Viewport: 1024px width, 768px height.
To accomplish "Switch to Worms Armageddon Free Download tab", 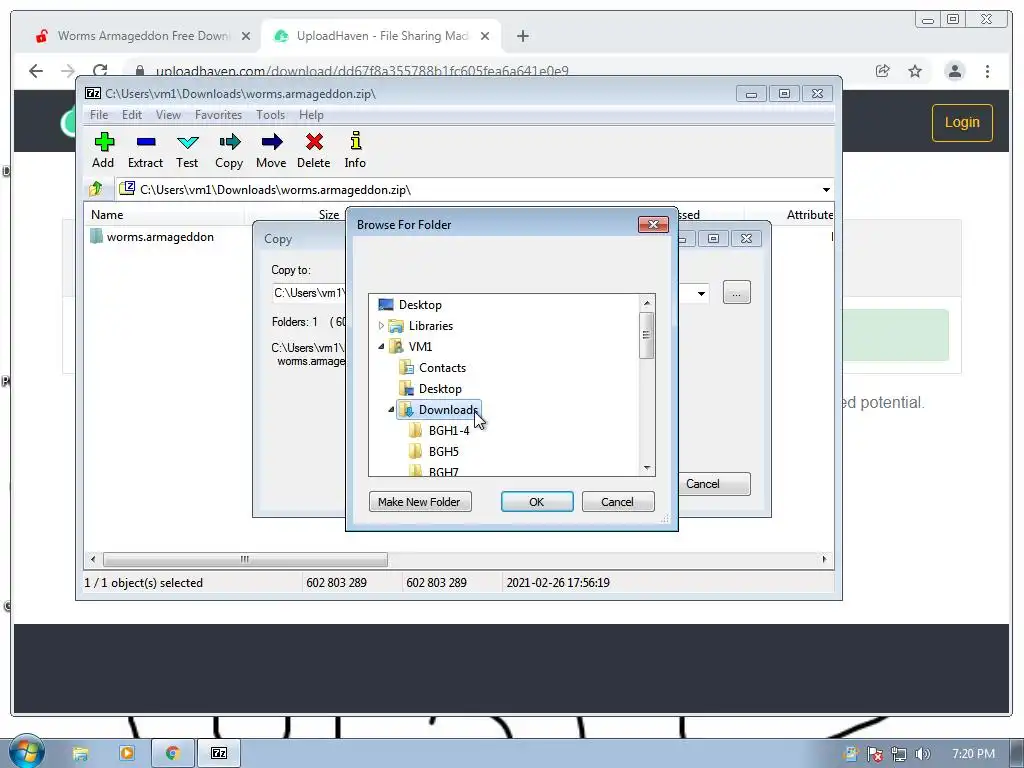I will [143, 36].
